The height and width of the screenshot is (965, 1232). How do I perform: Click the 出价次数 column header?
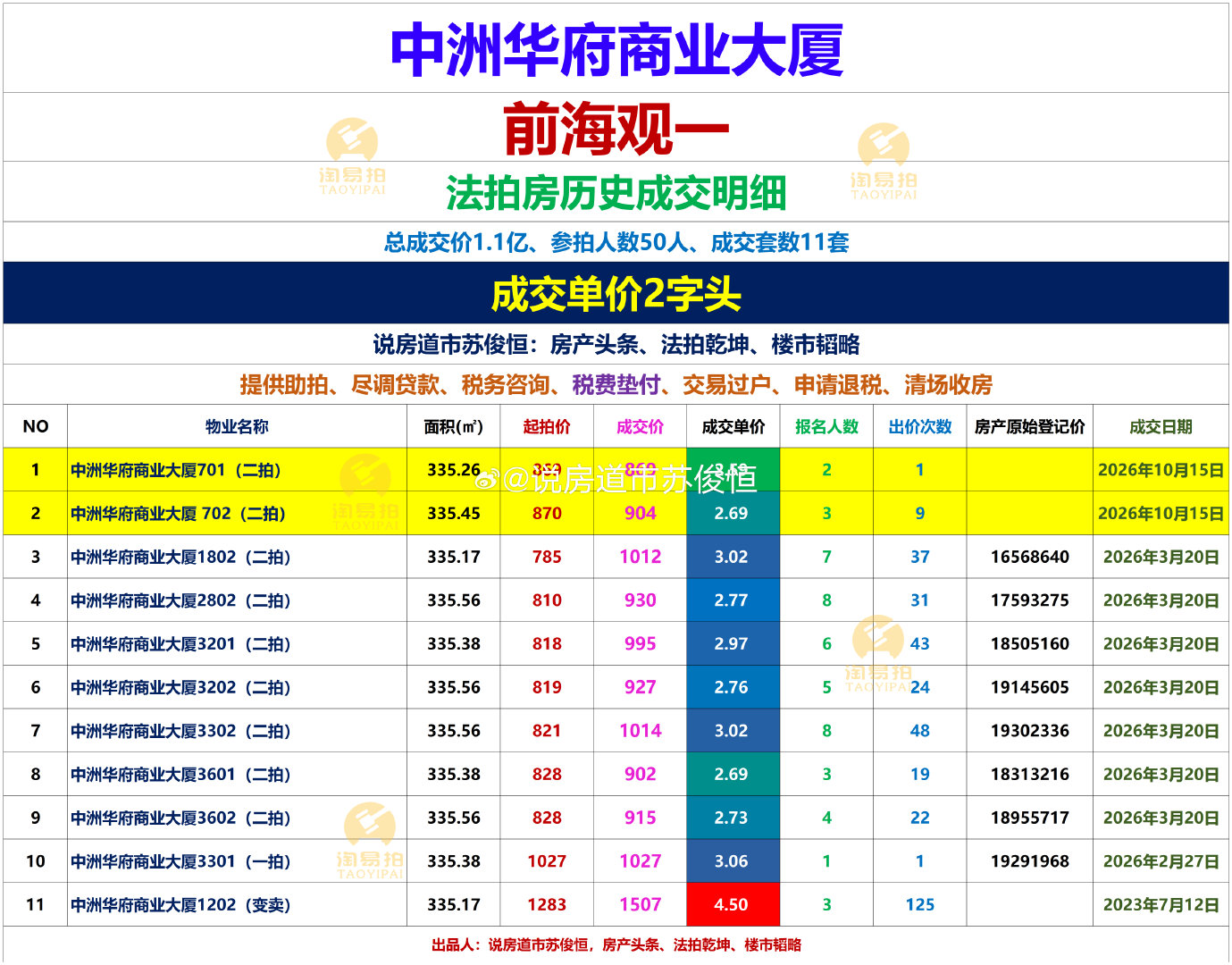point(920,426)
